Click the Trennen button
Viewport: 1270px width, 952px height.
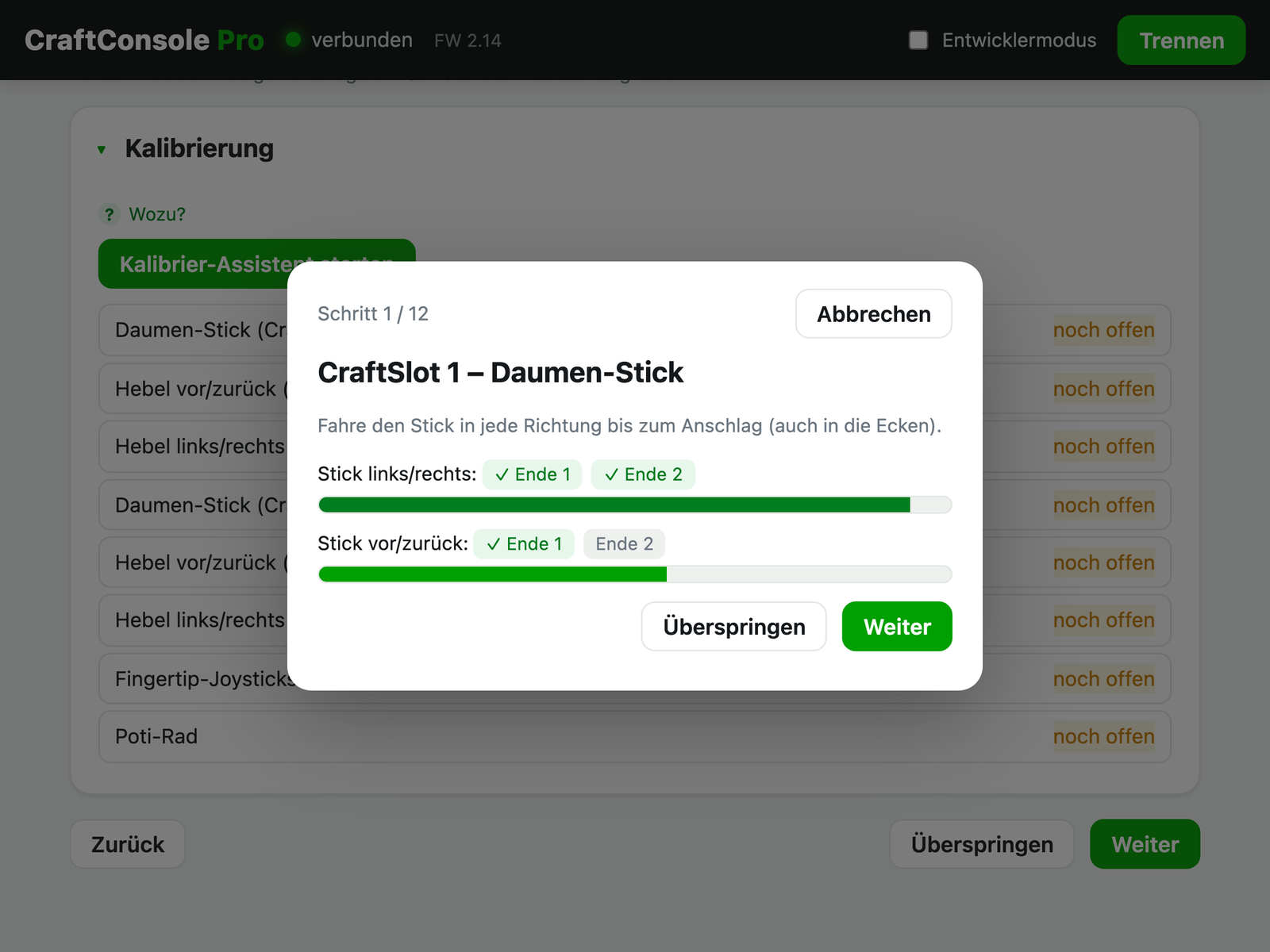(1181, 40)
